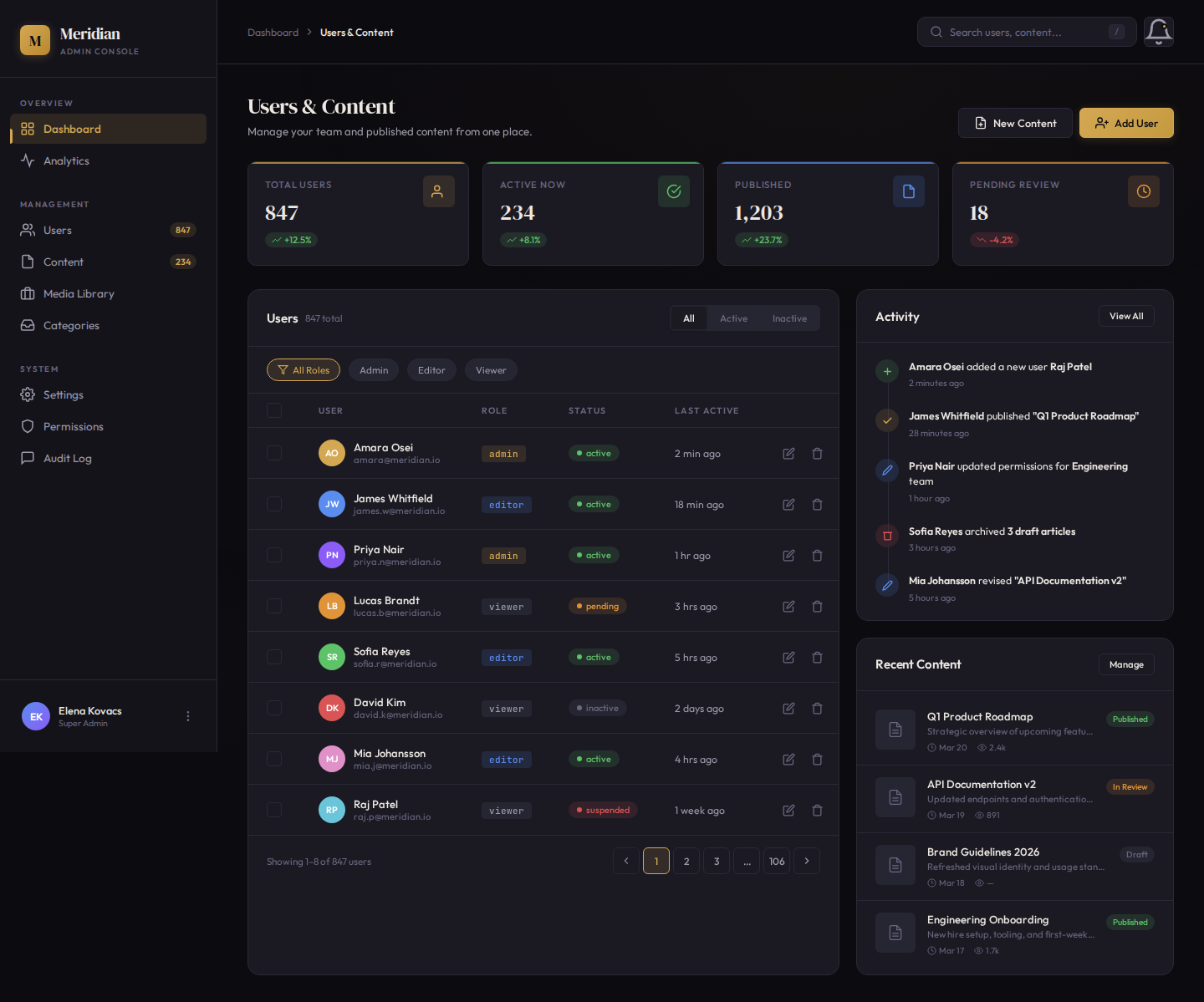
Task: Open next page with the right chevron
Action: (807, 860)
